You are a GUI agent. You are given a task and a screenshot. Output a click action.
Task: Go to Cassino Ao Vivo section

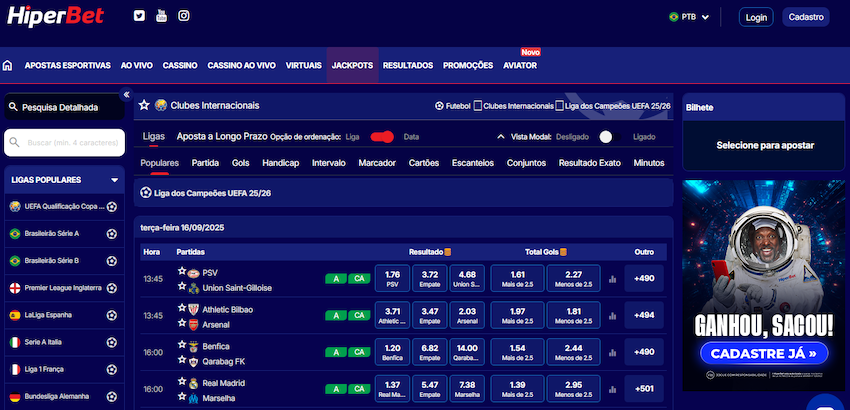pos(241,66)
